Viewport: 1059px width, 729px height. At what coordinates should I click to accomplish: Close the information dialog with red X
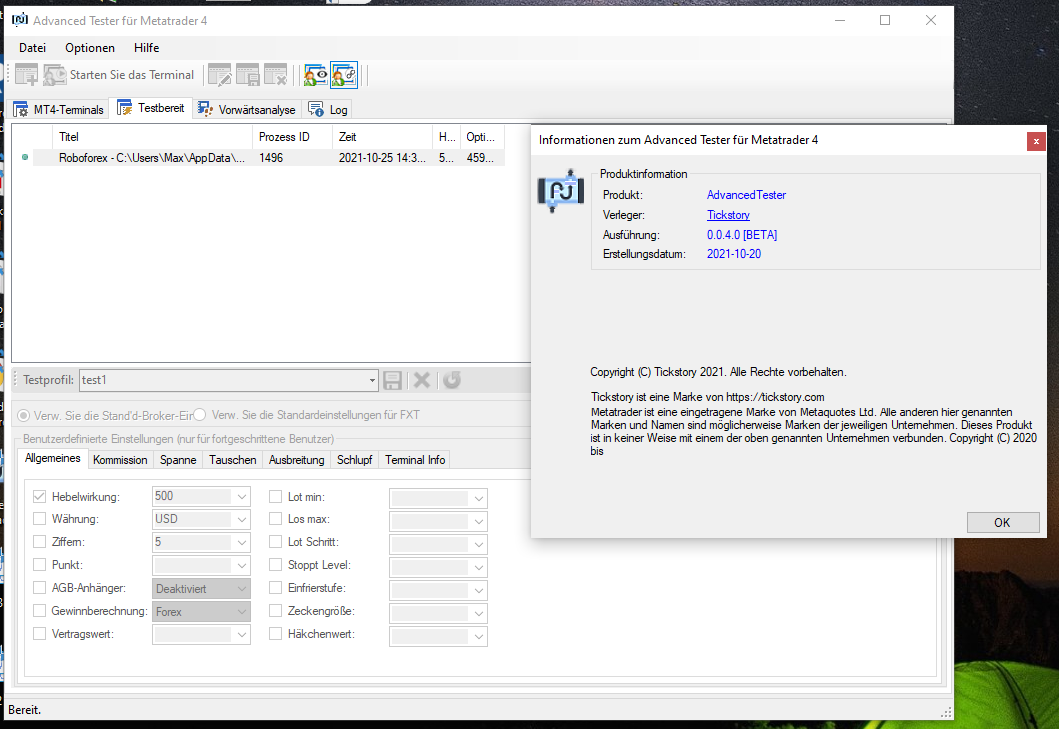coord(1036,141)
